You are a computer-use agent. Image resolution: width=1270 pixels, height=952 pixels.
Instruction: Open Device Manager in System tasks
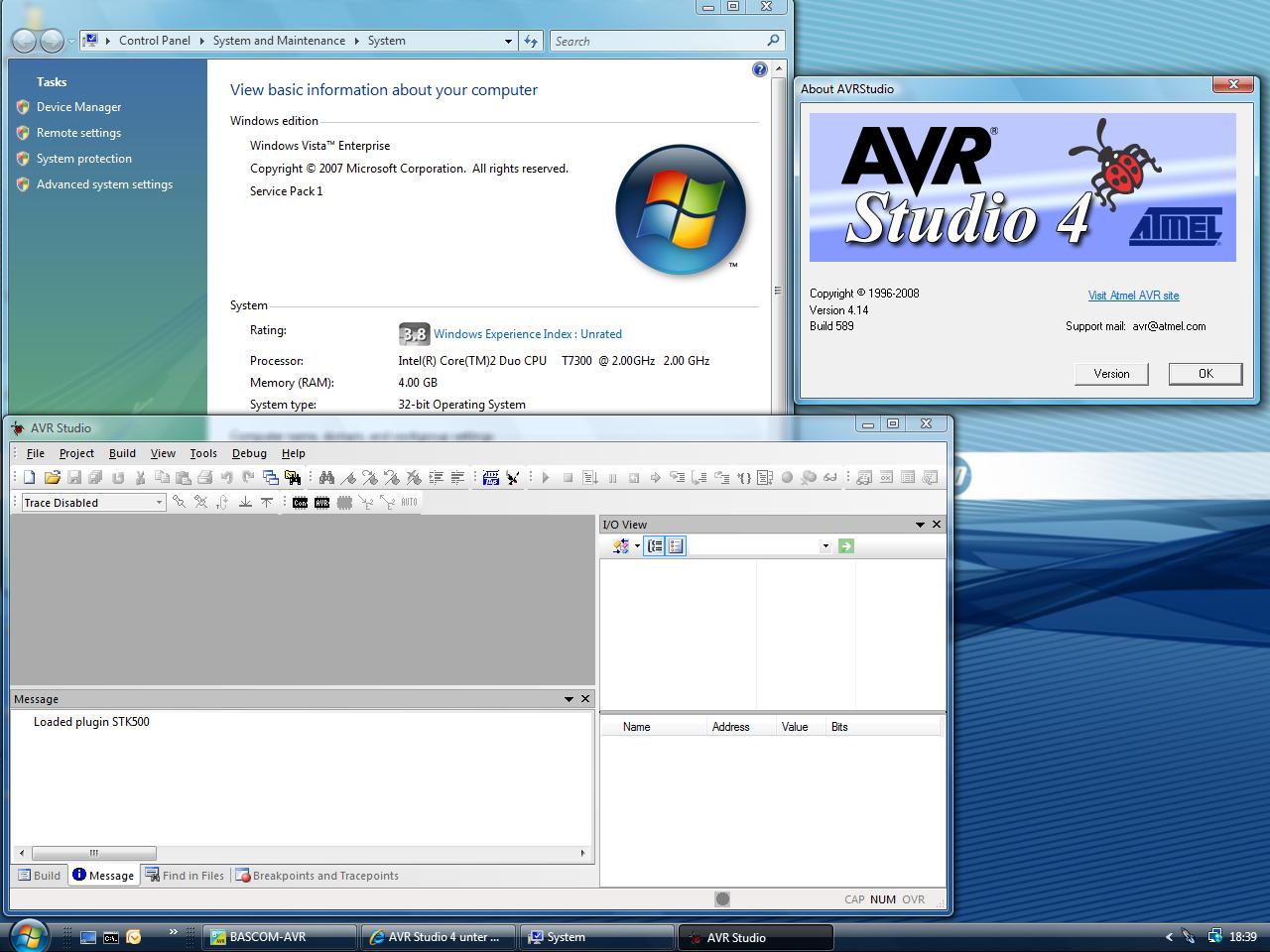pos(78,107)
